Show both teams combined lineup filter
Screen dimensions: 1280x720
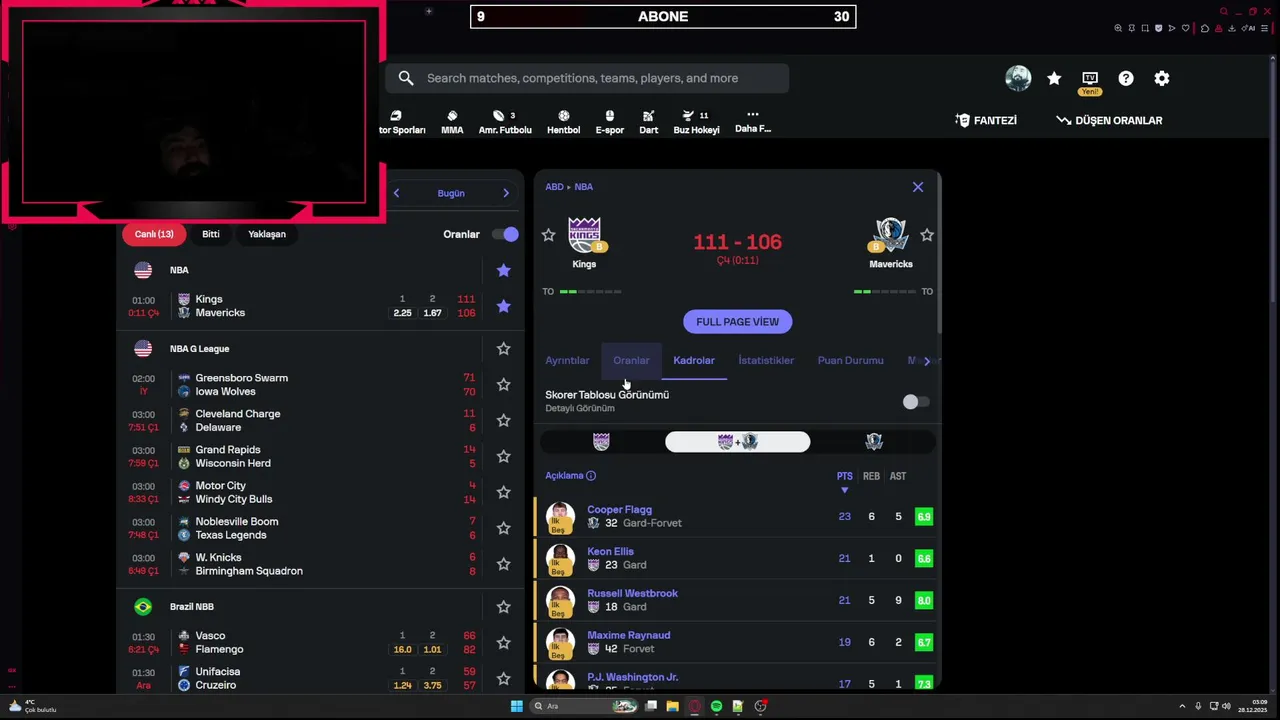(738, 442)
